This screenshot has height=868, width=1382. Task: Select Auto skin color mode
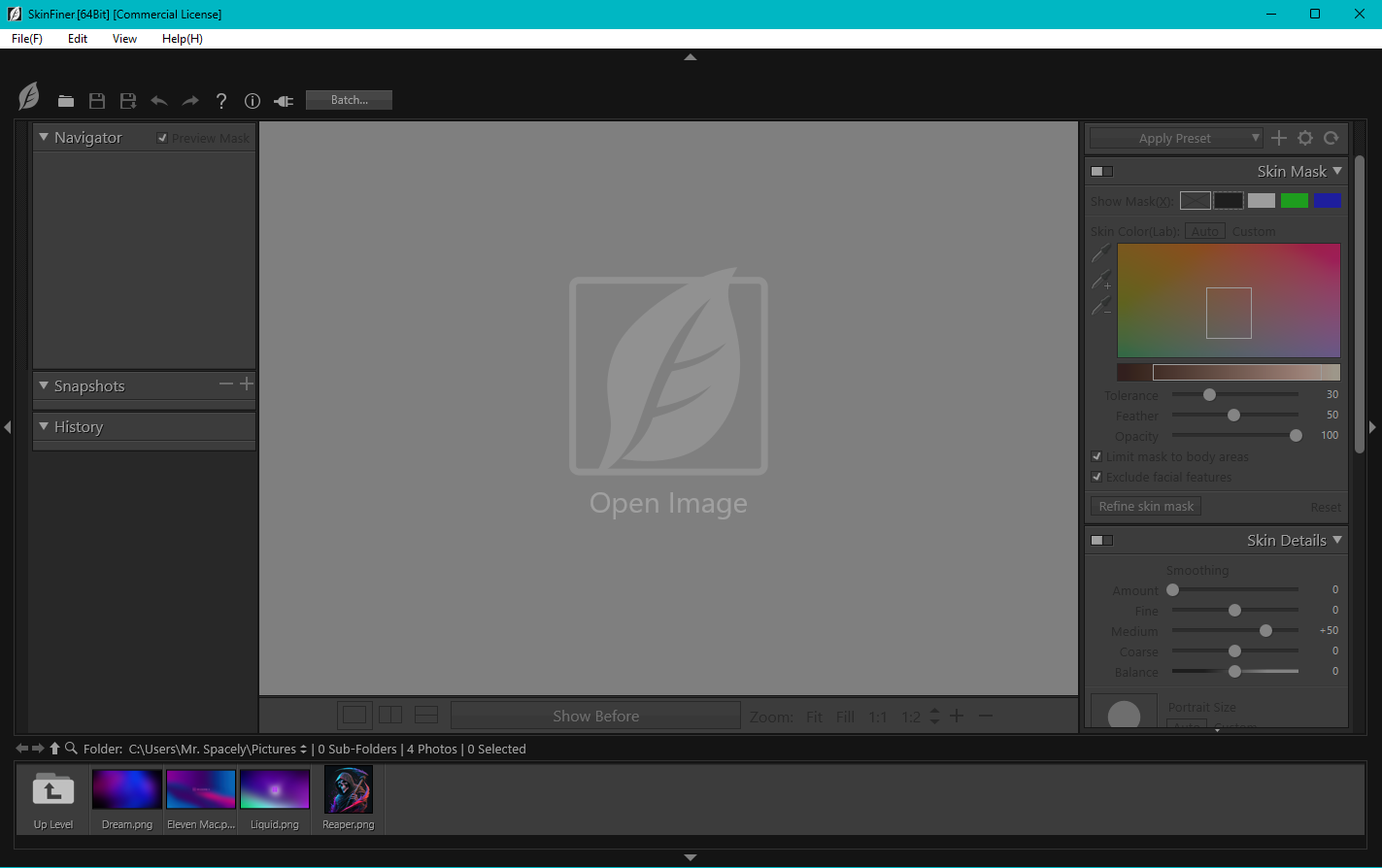1205,231
